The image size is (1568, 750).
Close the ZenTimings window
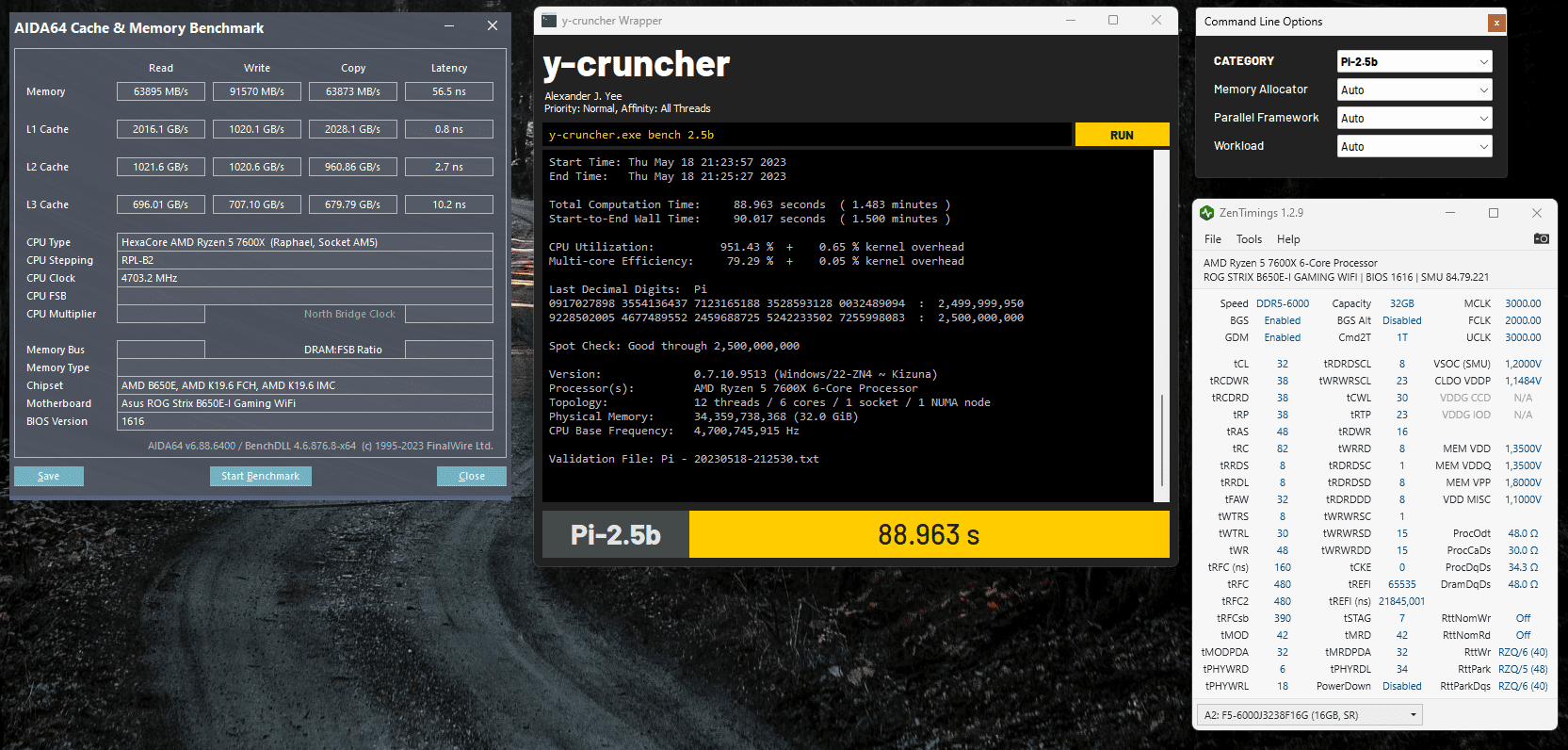1537,213
